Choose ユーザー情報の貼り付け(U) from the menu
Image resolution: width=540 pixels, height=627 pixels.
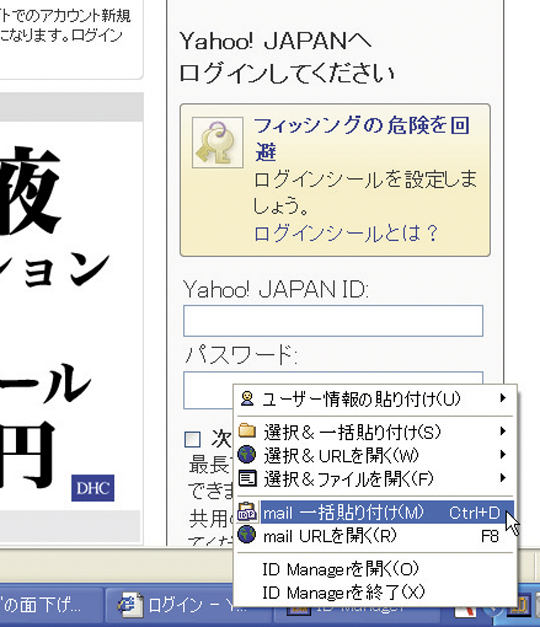pyautogui.click(x=375, y=399)
